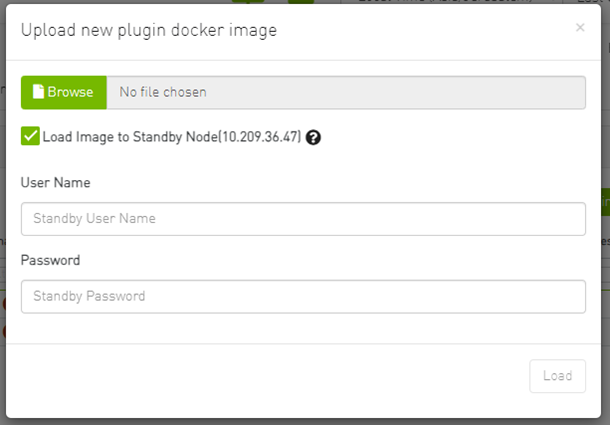Click empty footer space left of Load
This screenshot has height=425, width=610.
pos(270,376)
